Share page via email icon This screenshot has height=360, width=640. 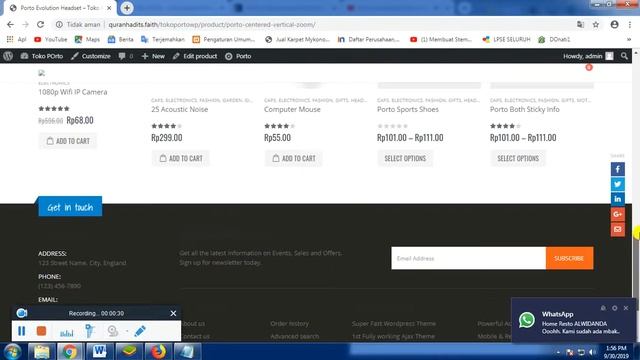pyautogui.click(x=618, y=229)
